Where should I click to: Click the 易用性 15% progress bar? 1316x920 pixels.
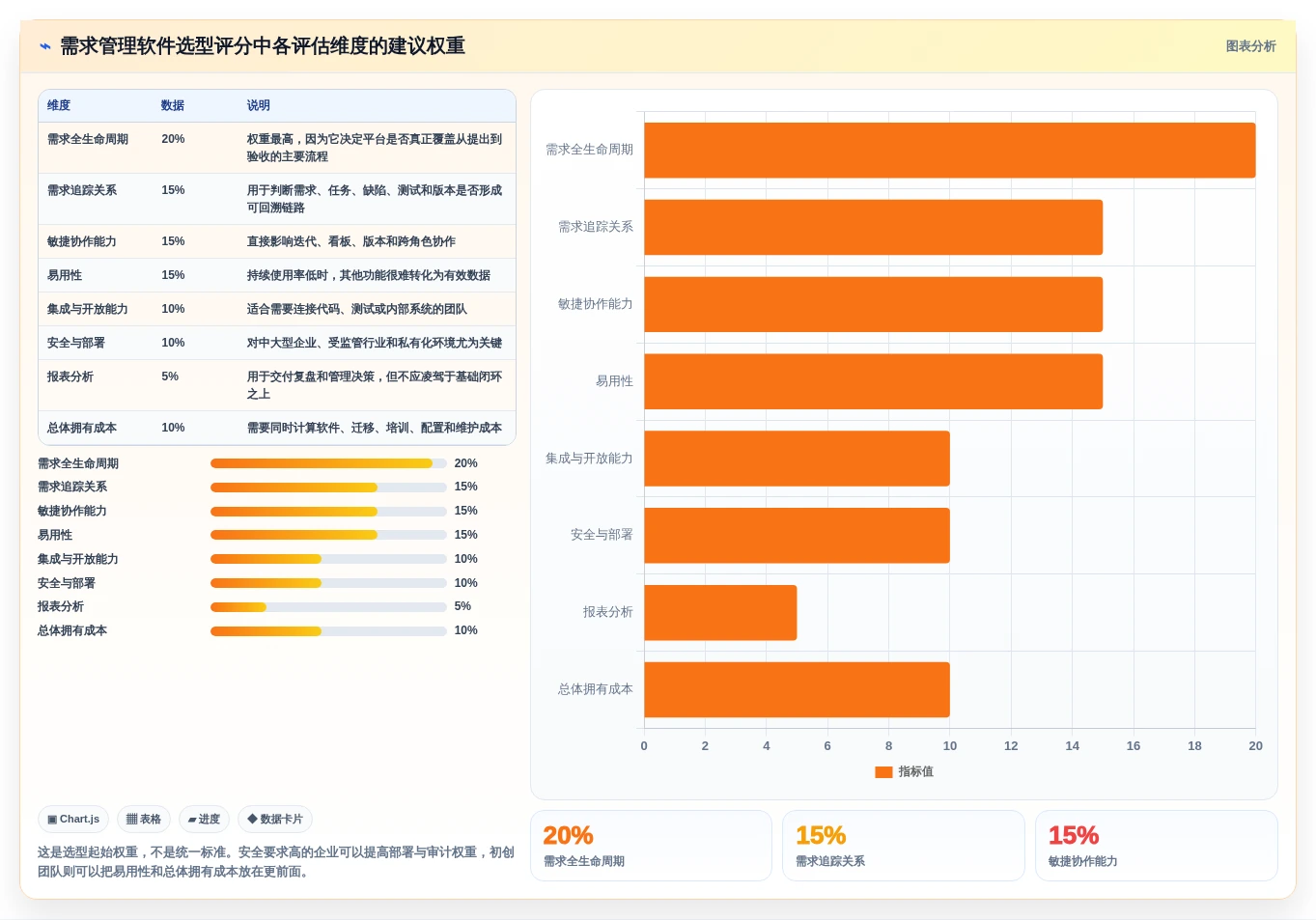click(328, 535)
